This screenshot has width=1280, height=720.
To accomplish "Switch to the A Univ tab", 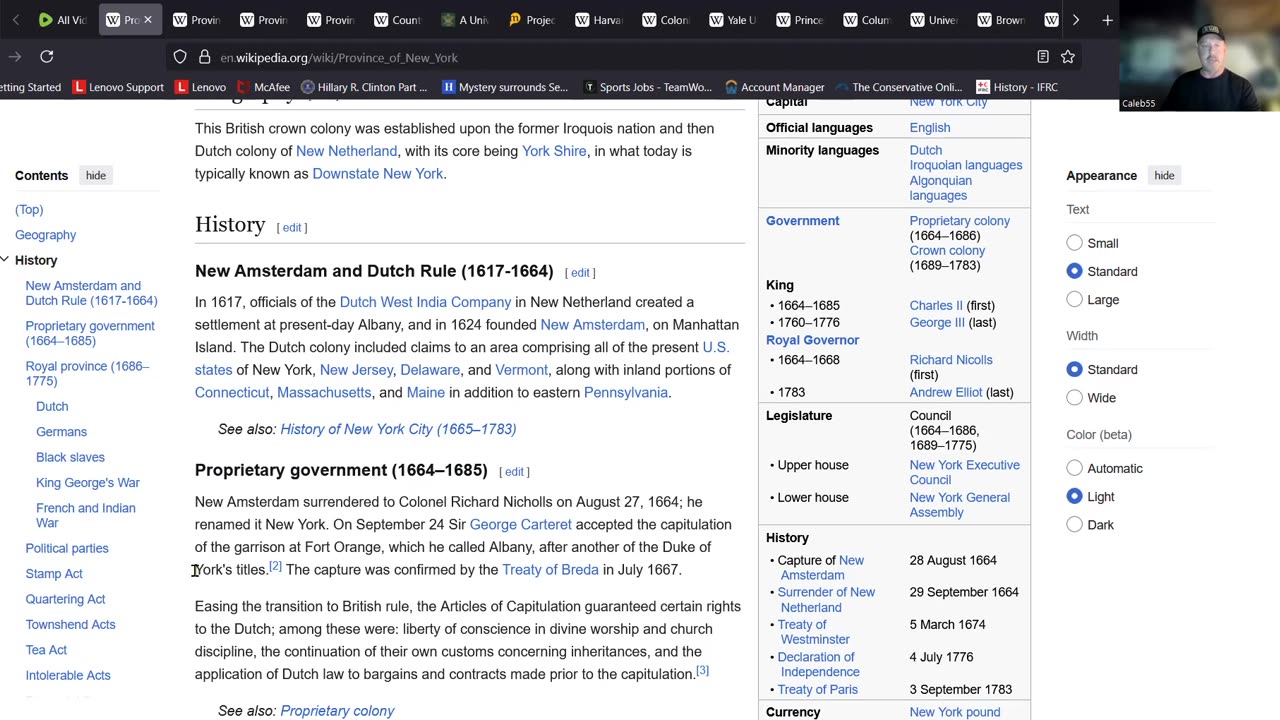I will [x=464, y=20].
